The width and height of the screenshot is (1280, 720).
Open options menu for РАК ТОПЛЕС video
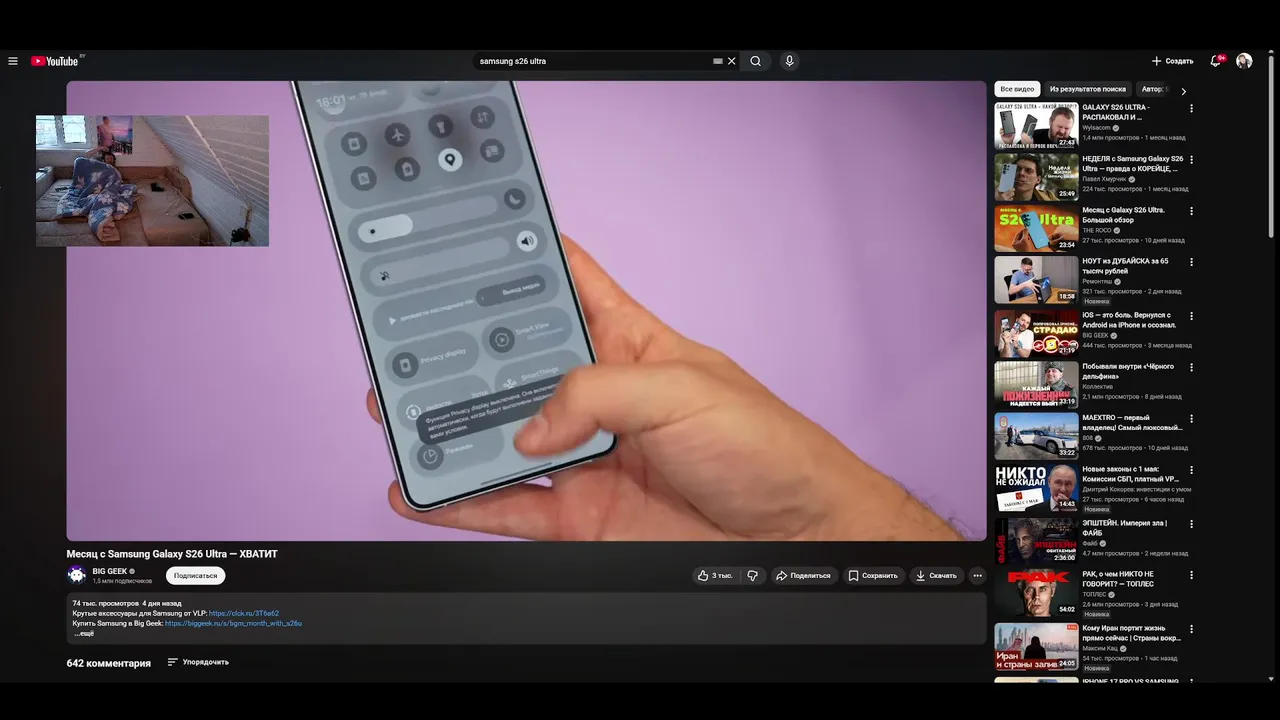point(1191,575)
